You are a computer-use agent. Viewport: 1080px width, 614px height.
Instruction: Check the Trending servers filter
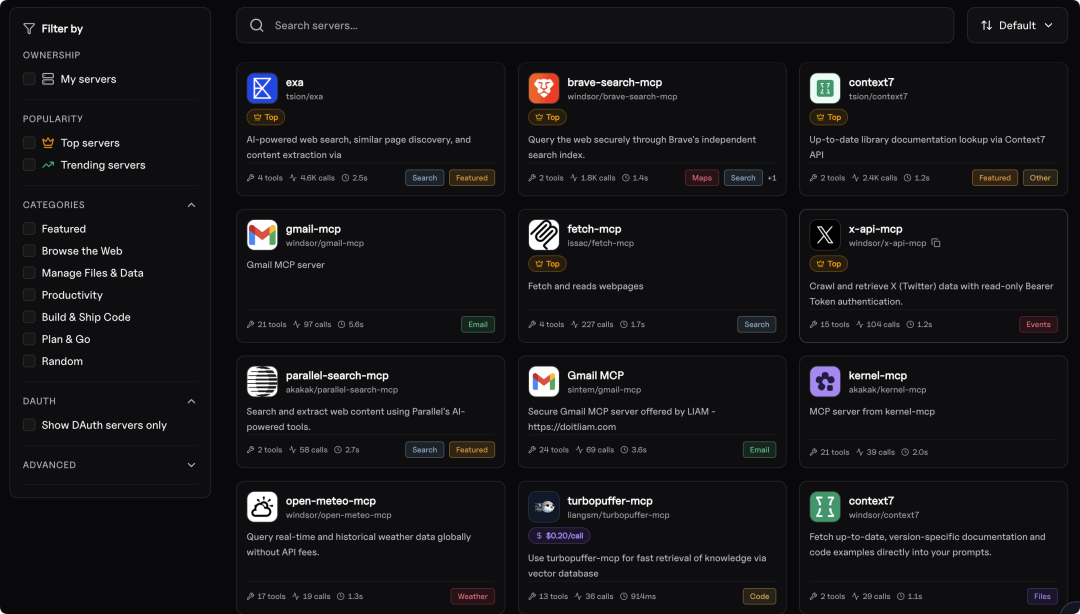30,165
